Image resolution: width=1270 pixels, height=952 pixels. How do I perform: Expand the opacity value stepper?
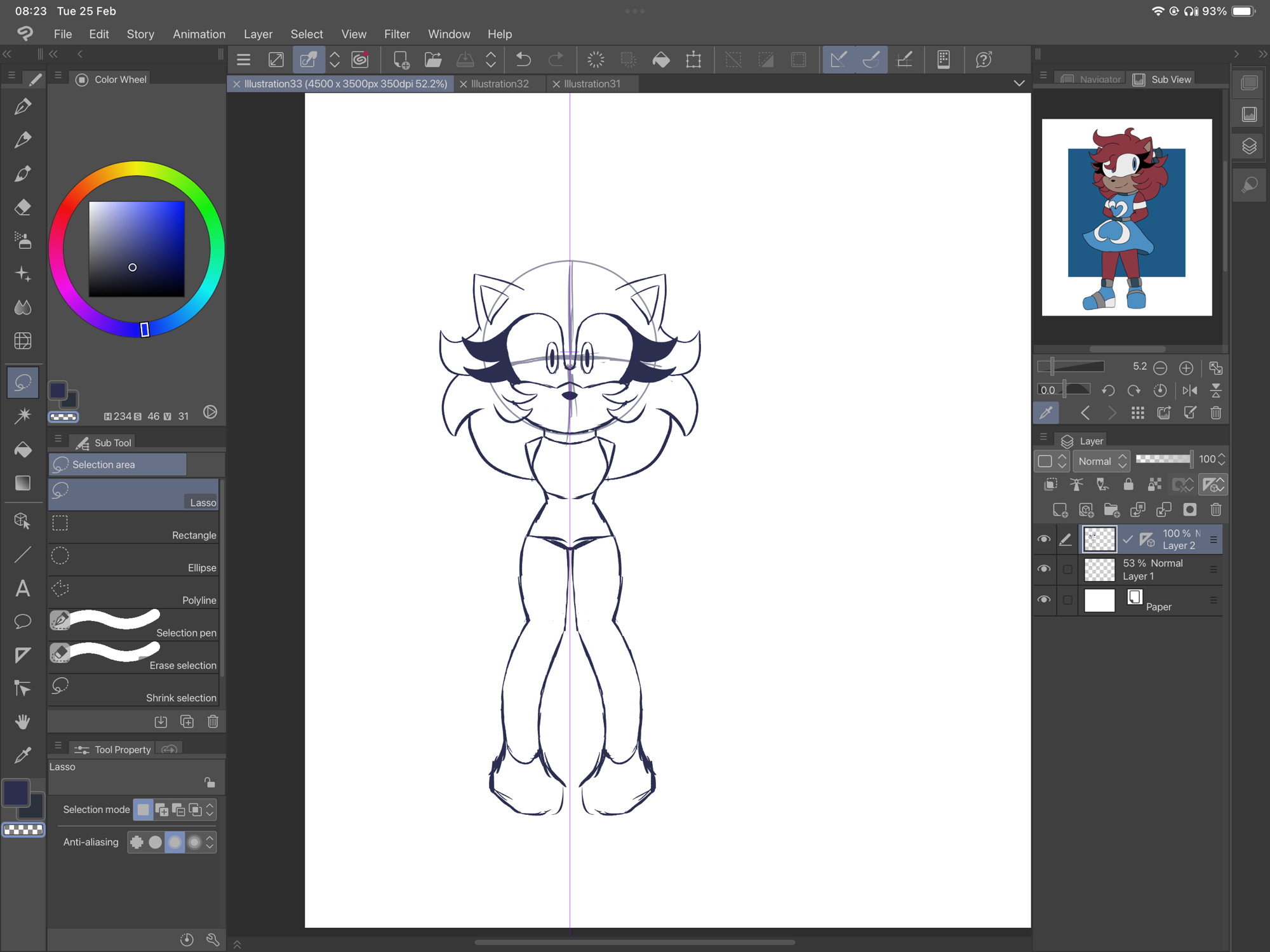coord(1222,459)
